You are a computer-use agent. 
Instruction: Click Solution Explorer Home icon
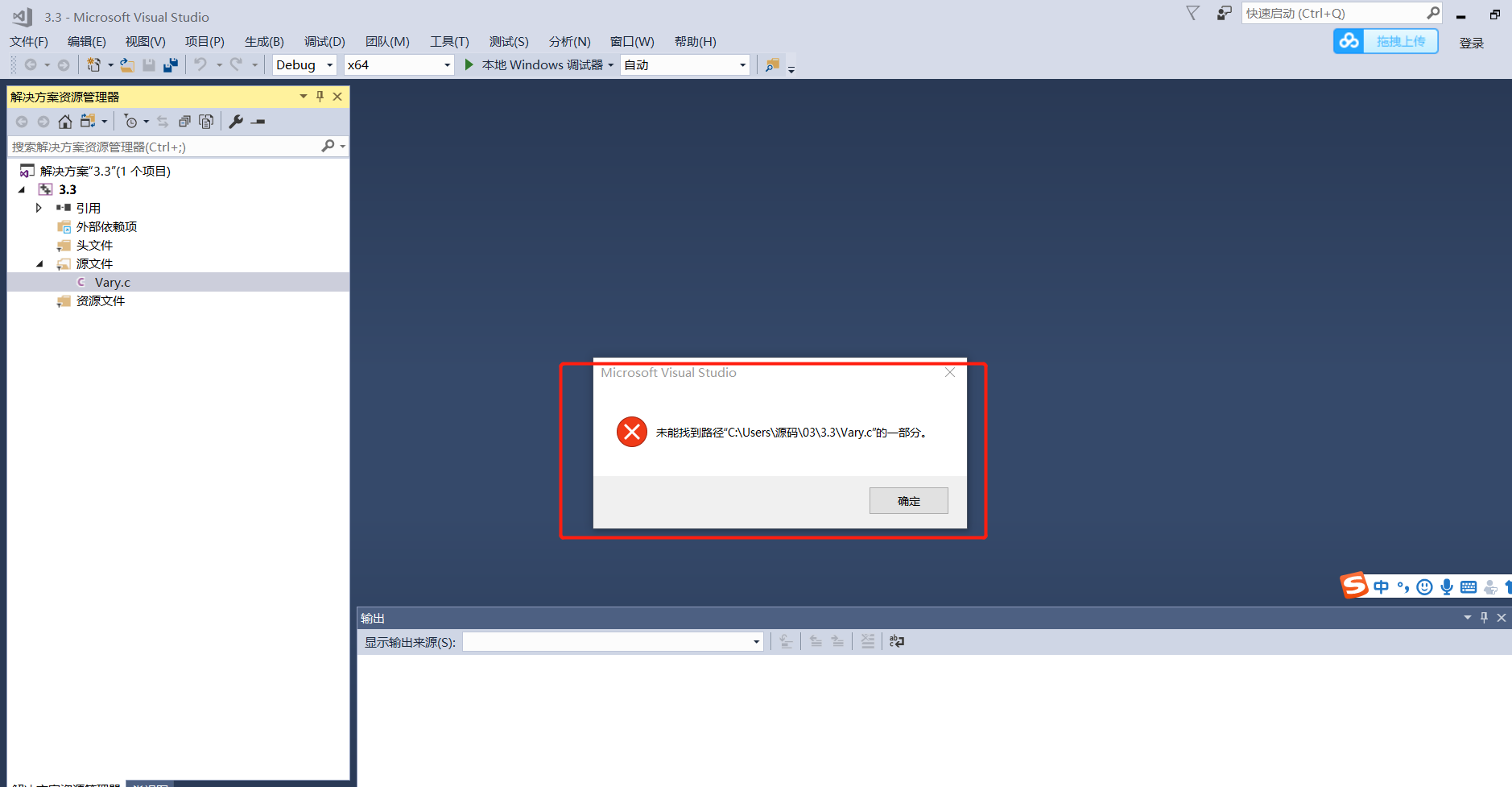coord(65,122)
